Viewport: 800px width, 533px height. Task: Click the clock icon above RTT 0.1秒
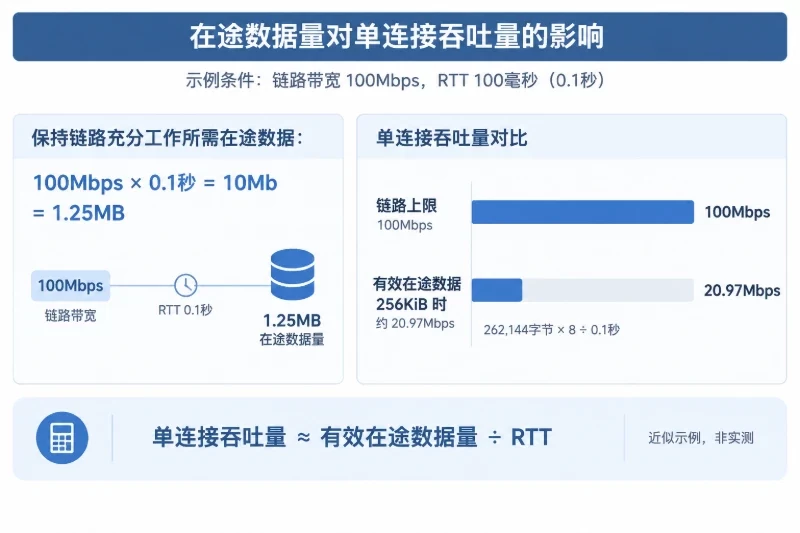pyautogui.click(x=186, y=285)
